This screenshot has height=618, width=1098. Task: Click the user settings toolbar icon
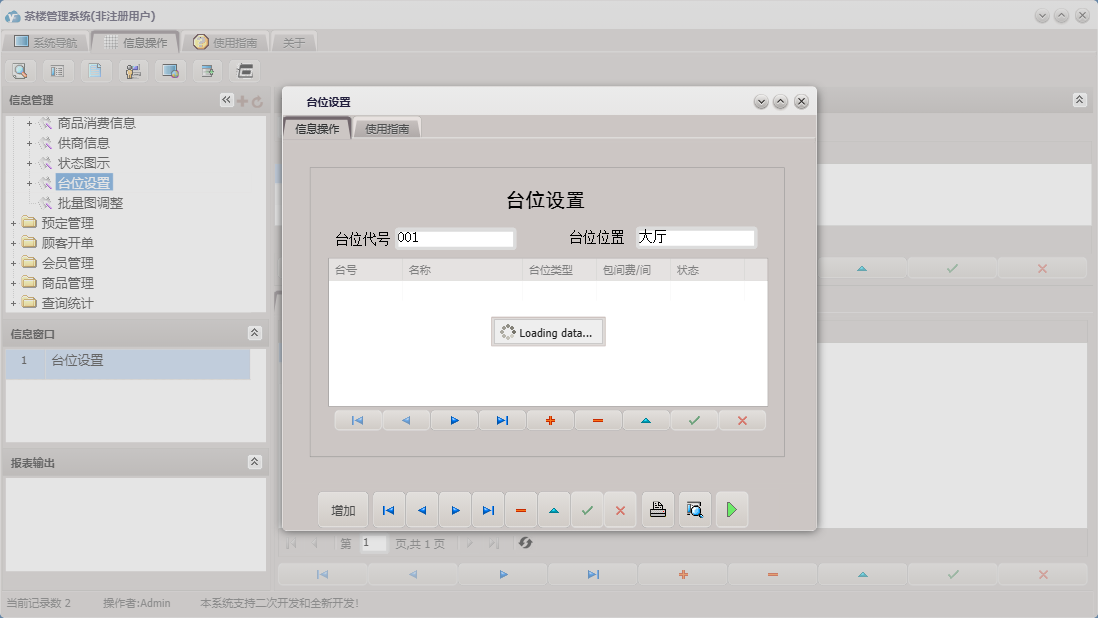pos(133,71)
